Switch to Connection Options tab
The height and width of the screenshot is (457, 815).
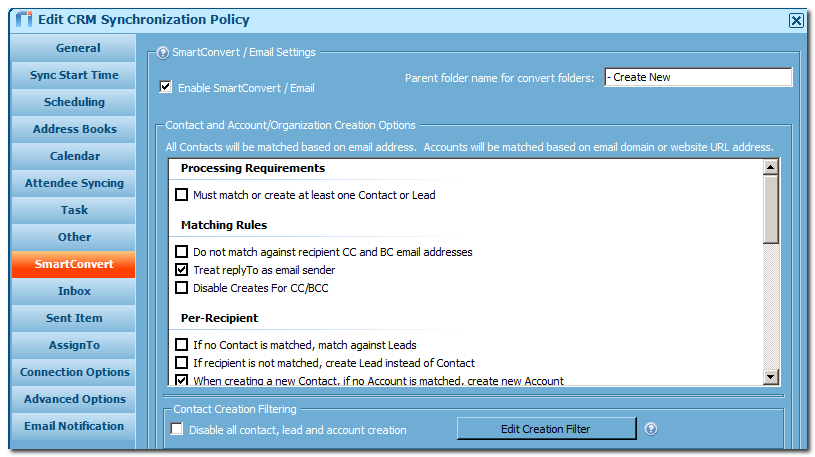(74, 372)
